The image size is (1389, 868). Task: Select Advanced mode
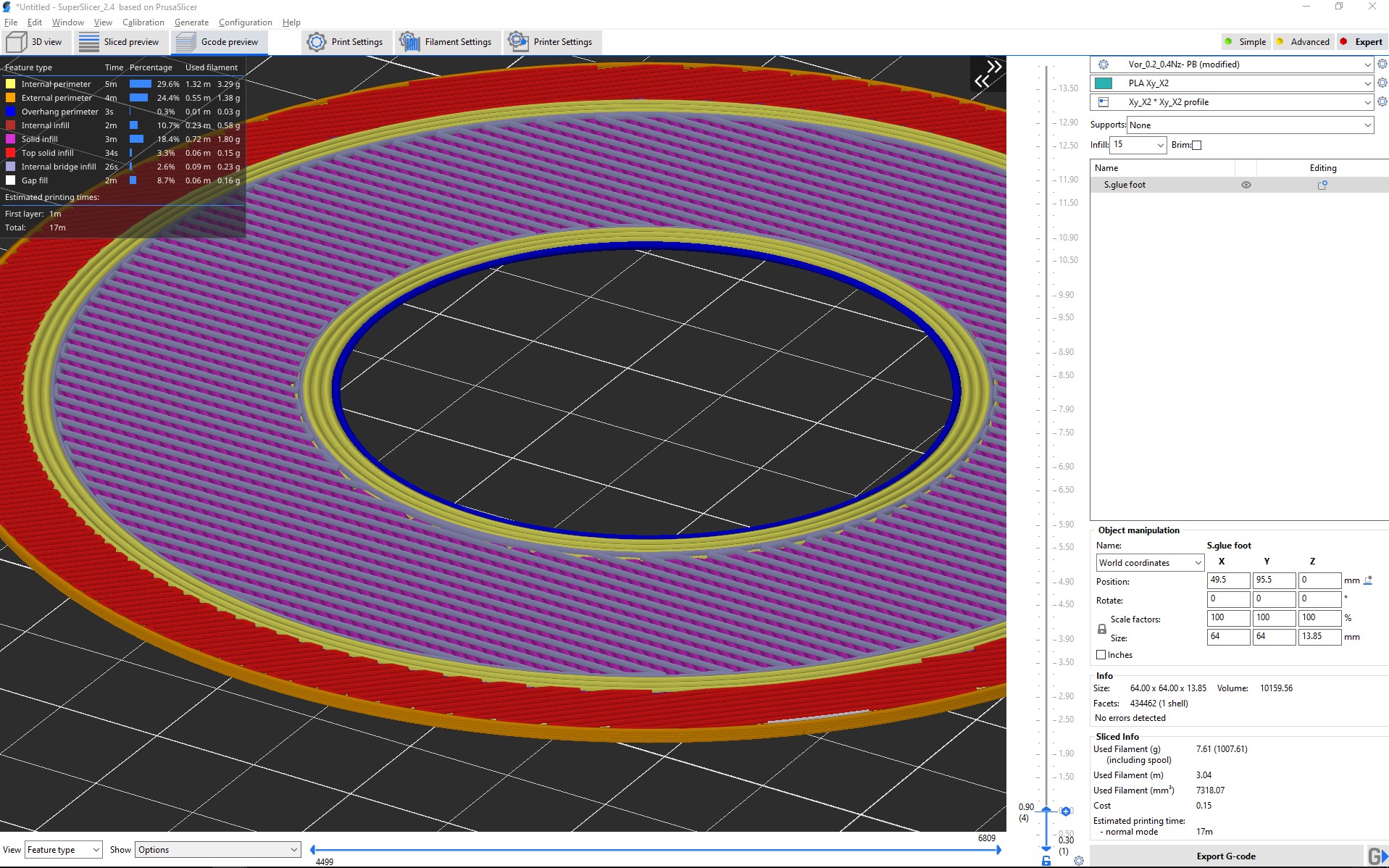(1303, 42)
